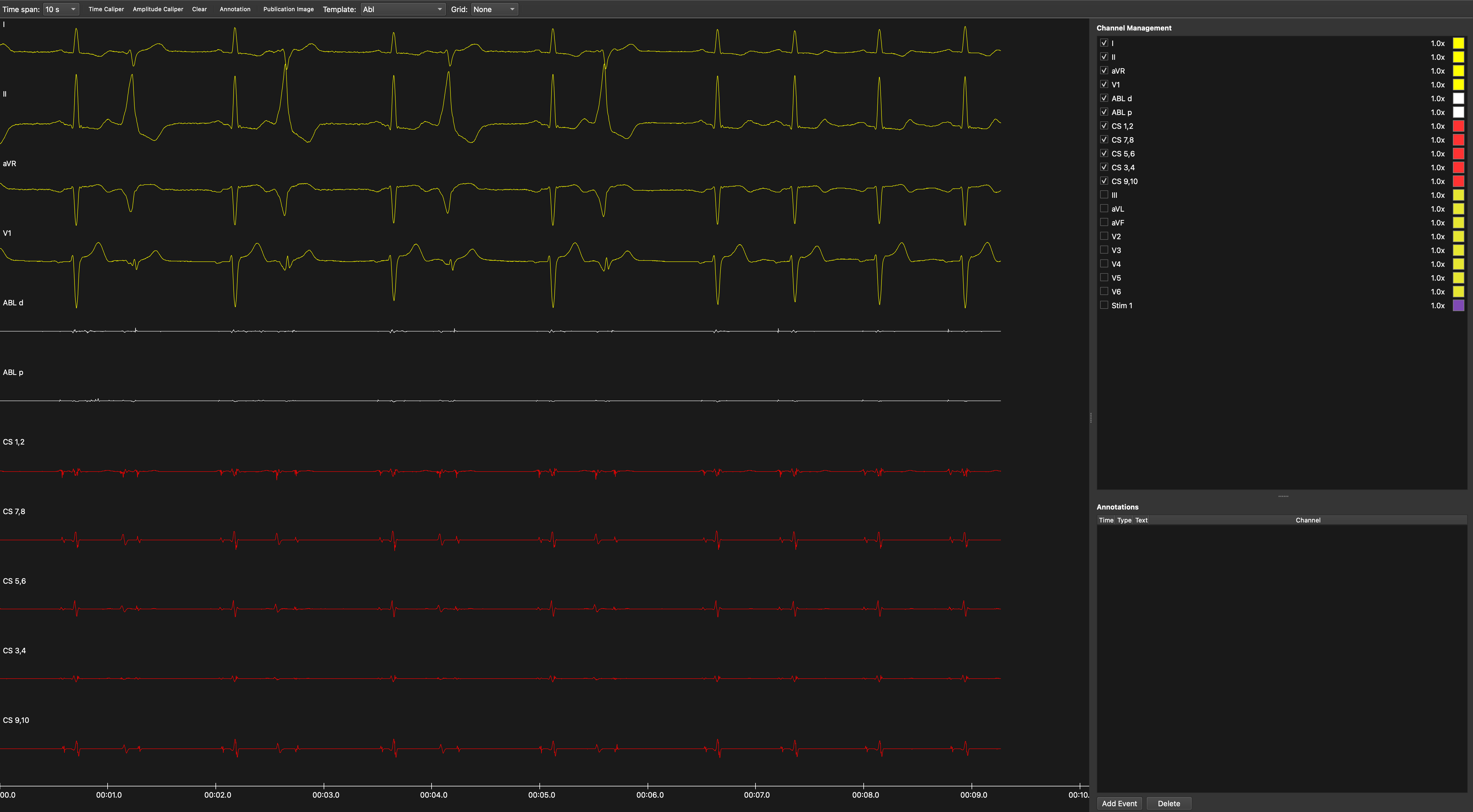Image resolution: width=1473 pixels, height=812 pixels.
Task: Uncheck the CS 1,2 channel checkbox
Action: (1104, 126)
